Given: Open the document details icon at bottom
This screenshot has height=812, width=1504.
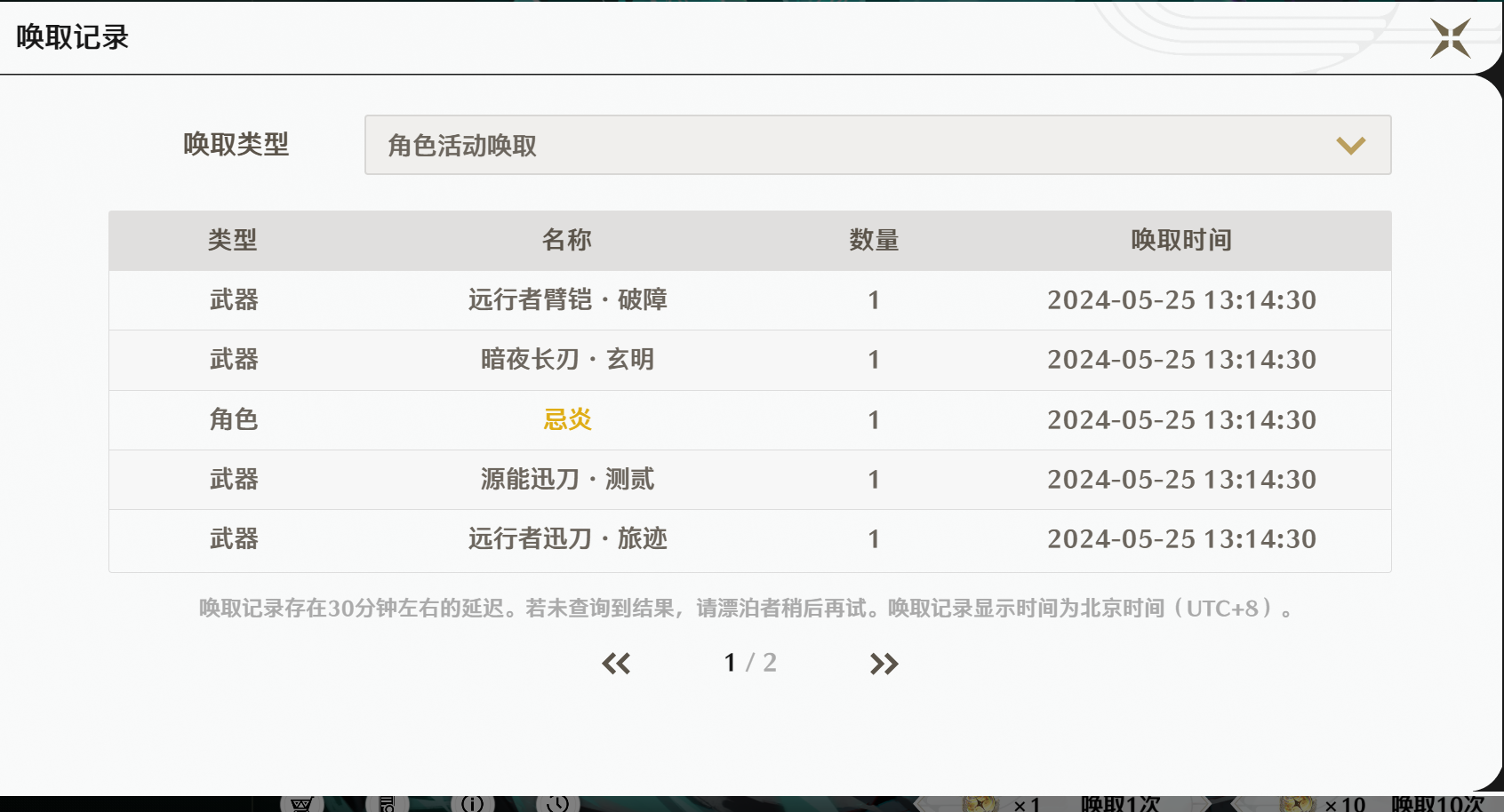Looking at the screenshot, I should tap(387, 803).
